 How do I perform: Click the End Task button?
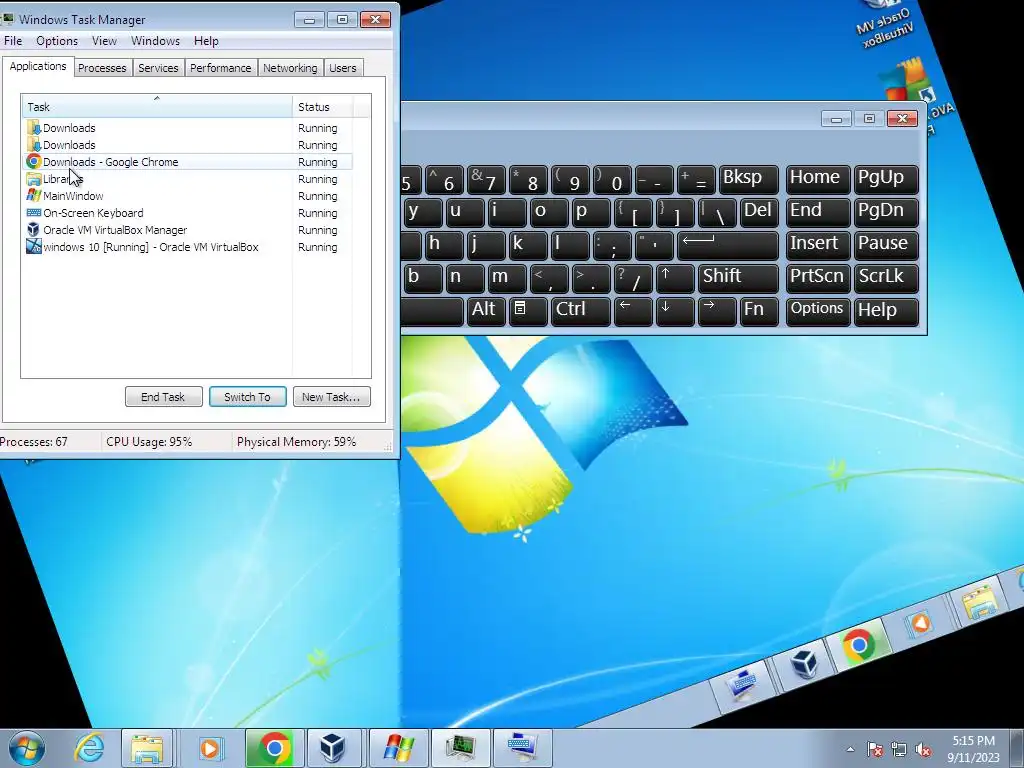(x=163, y=396)
